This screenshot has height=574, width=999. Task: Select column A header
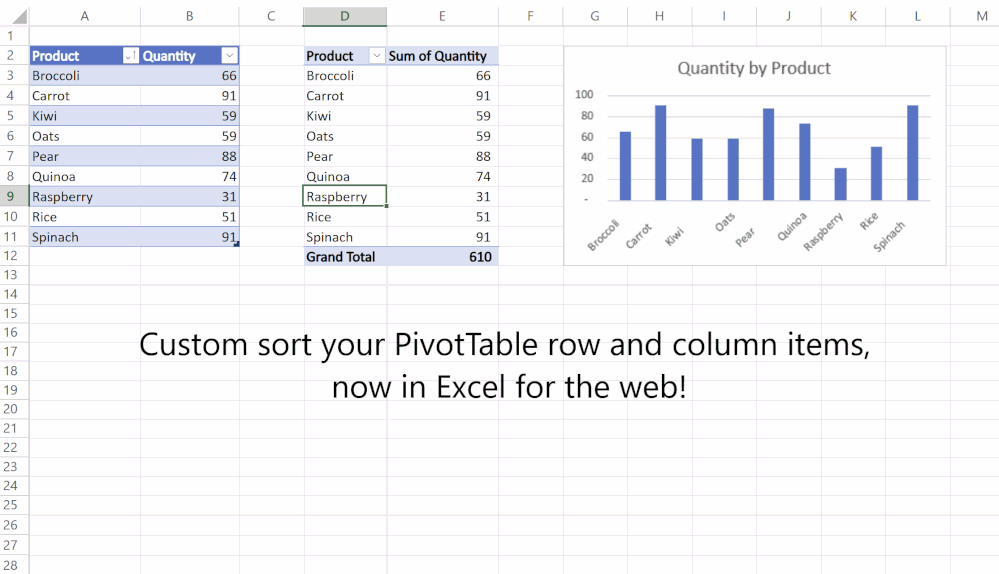[85, 16]
